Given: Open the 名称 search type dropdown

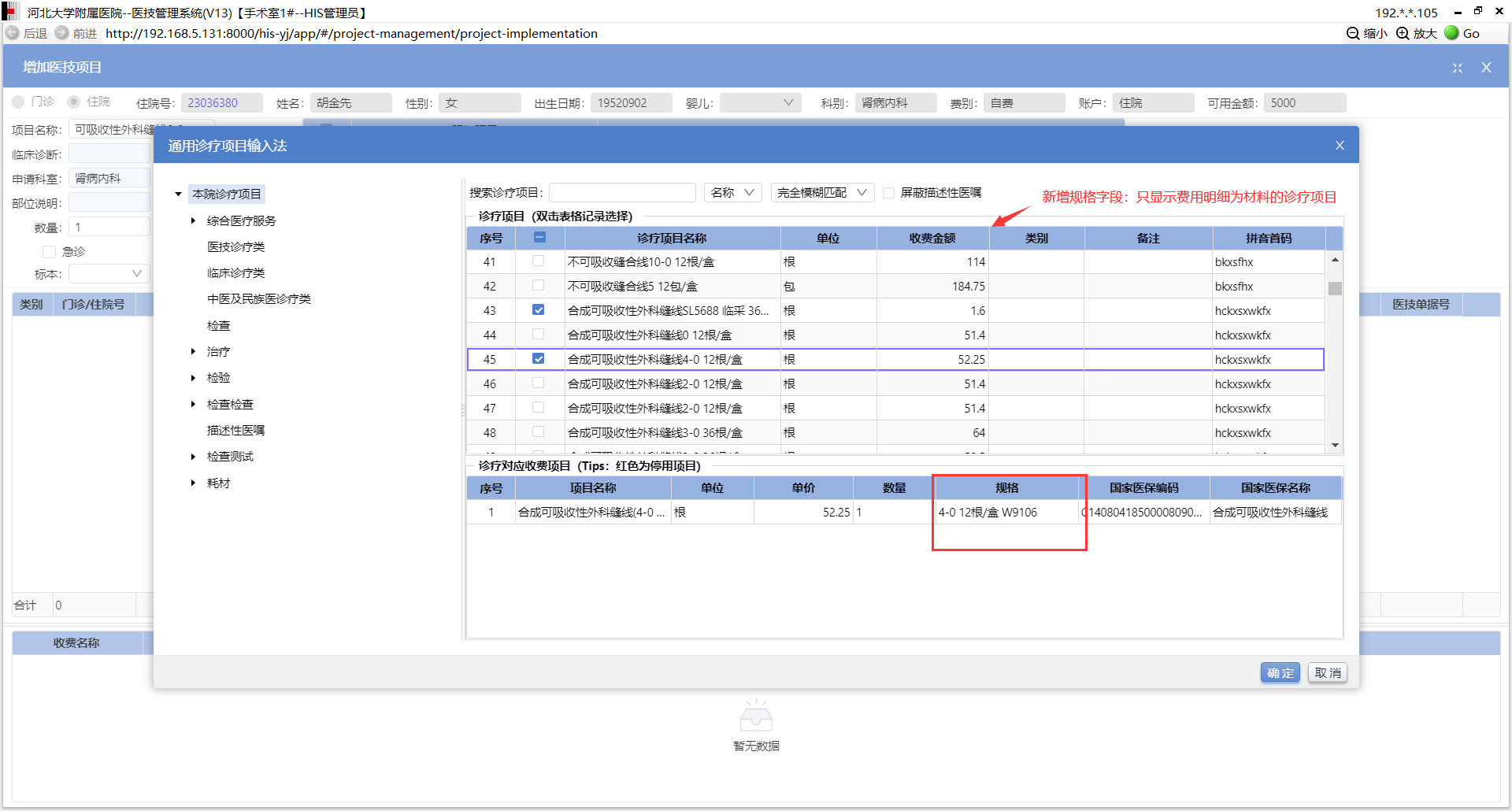Looking at the screenshot, I should click(732, 193).
